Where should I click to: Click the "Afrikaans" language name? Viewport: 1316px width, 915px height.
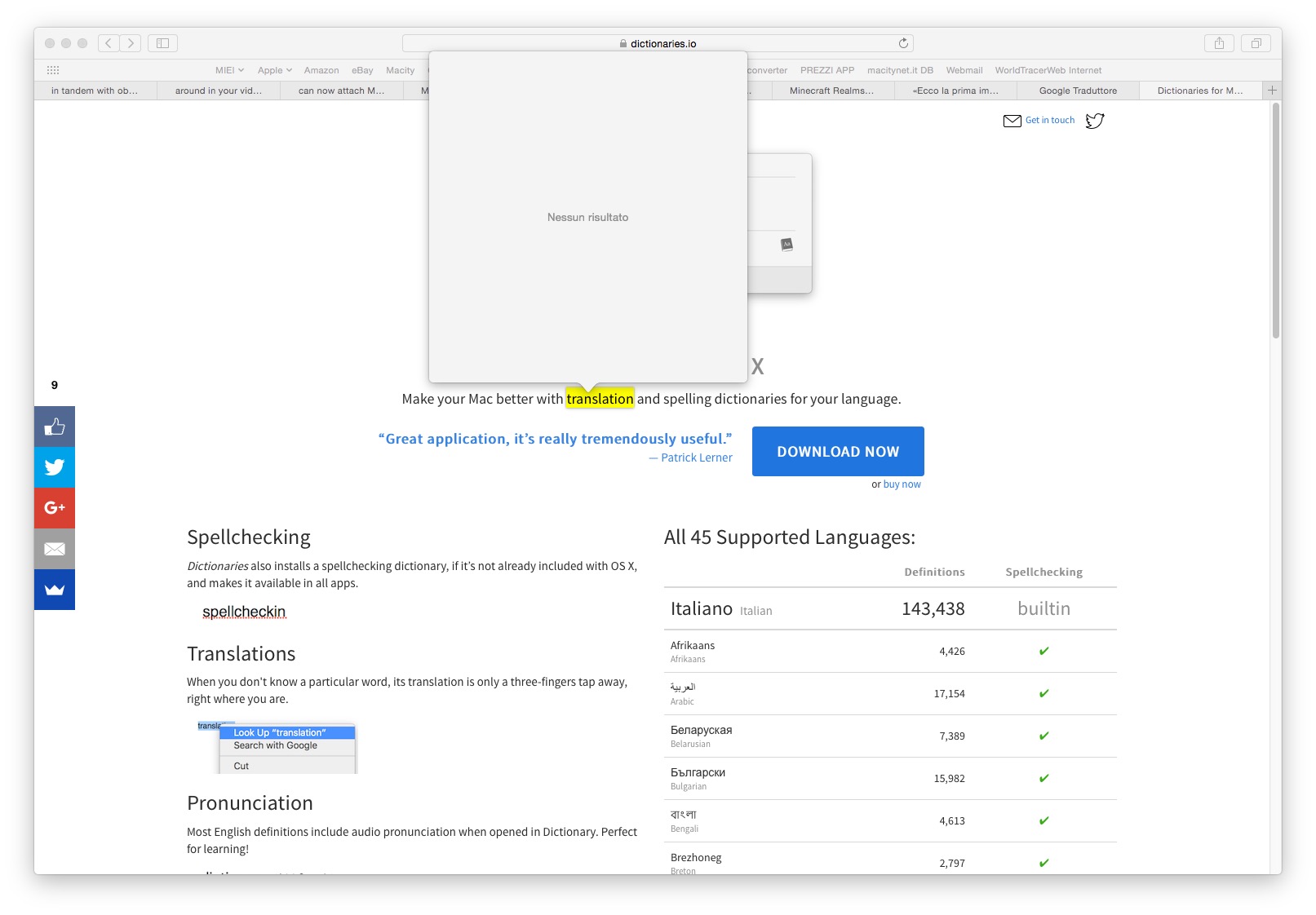pos(693,645)
